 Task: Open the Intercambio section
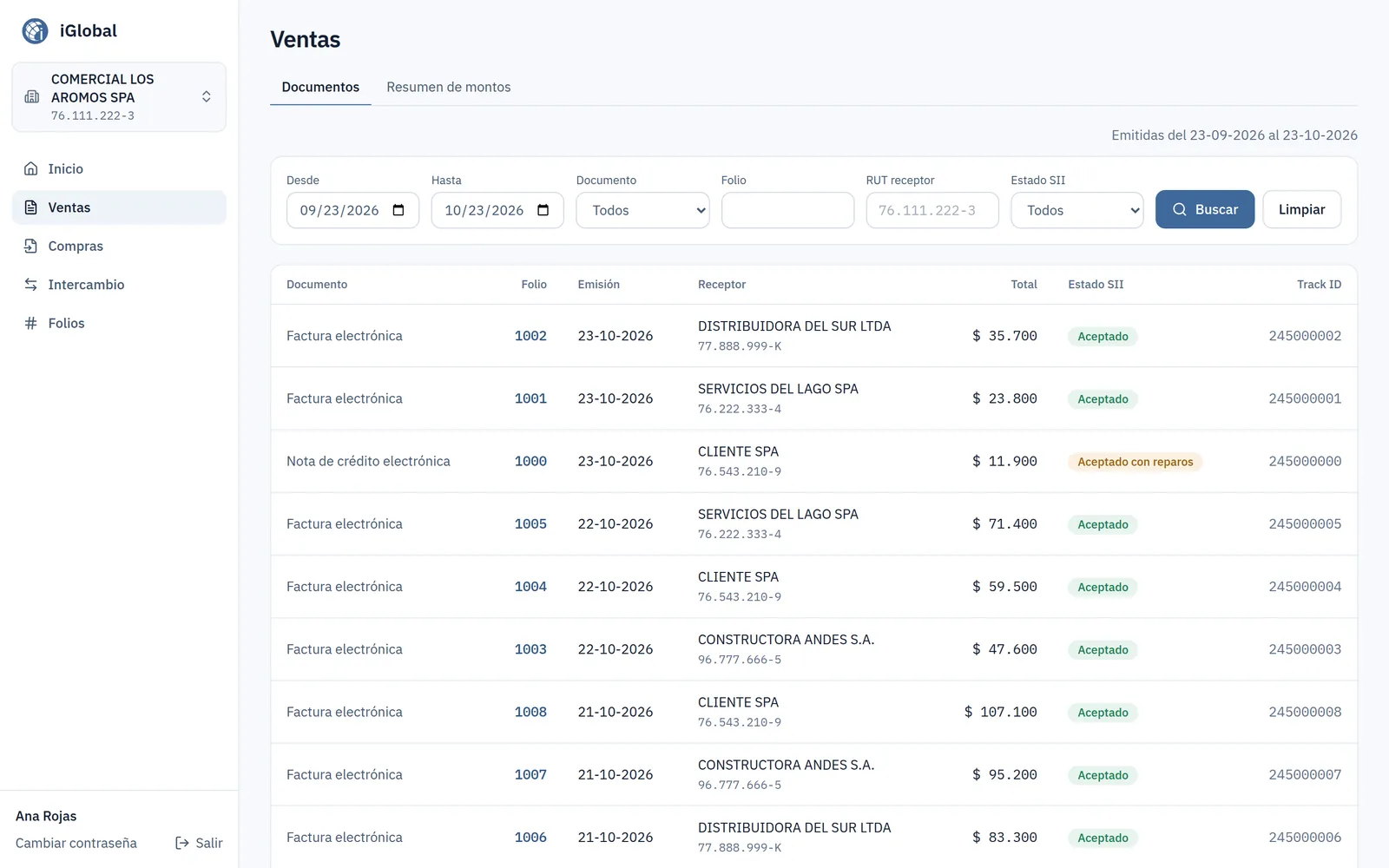click(x=119, y=285)
